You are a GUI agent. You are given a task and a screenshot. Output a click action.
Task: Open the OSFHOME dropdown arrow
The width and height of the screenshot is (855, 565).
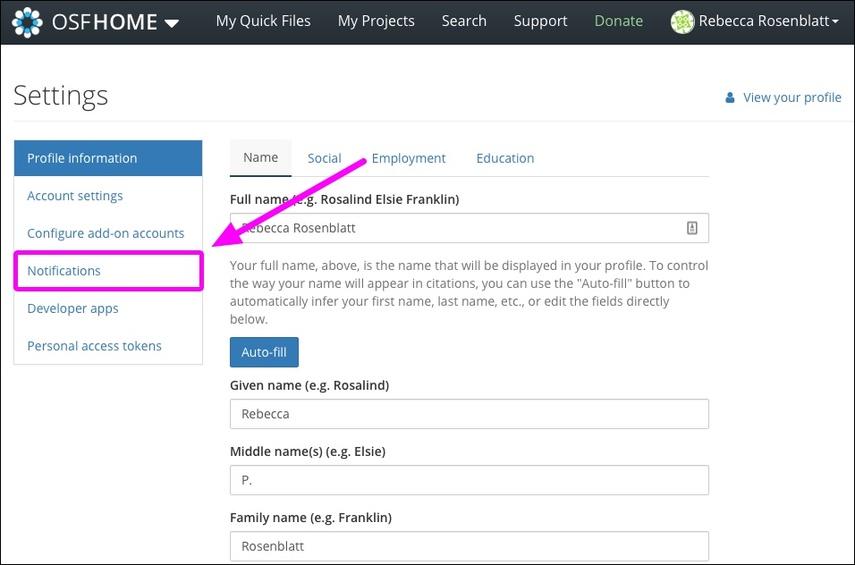pos(172,23)
